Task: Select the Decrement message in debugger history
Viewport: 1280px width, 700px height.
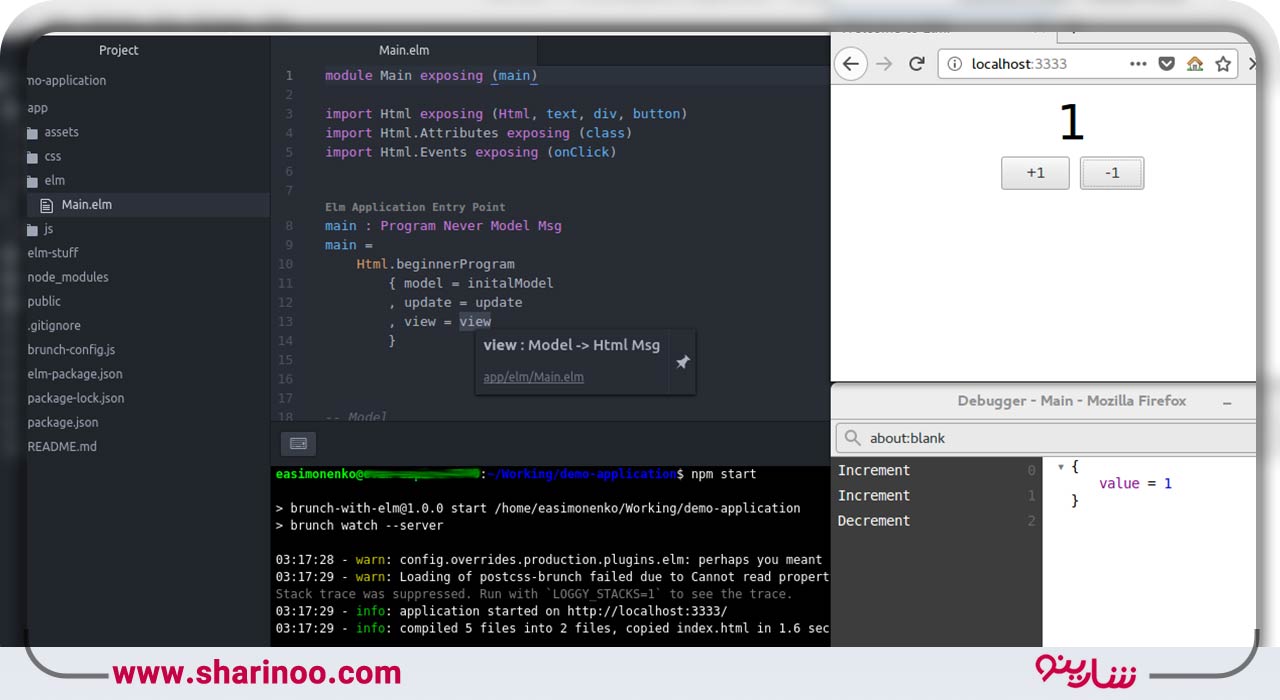Action: click(x=874, y=521)
